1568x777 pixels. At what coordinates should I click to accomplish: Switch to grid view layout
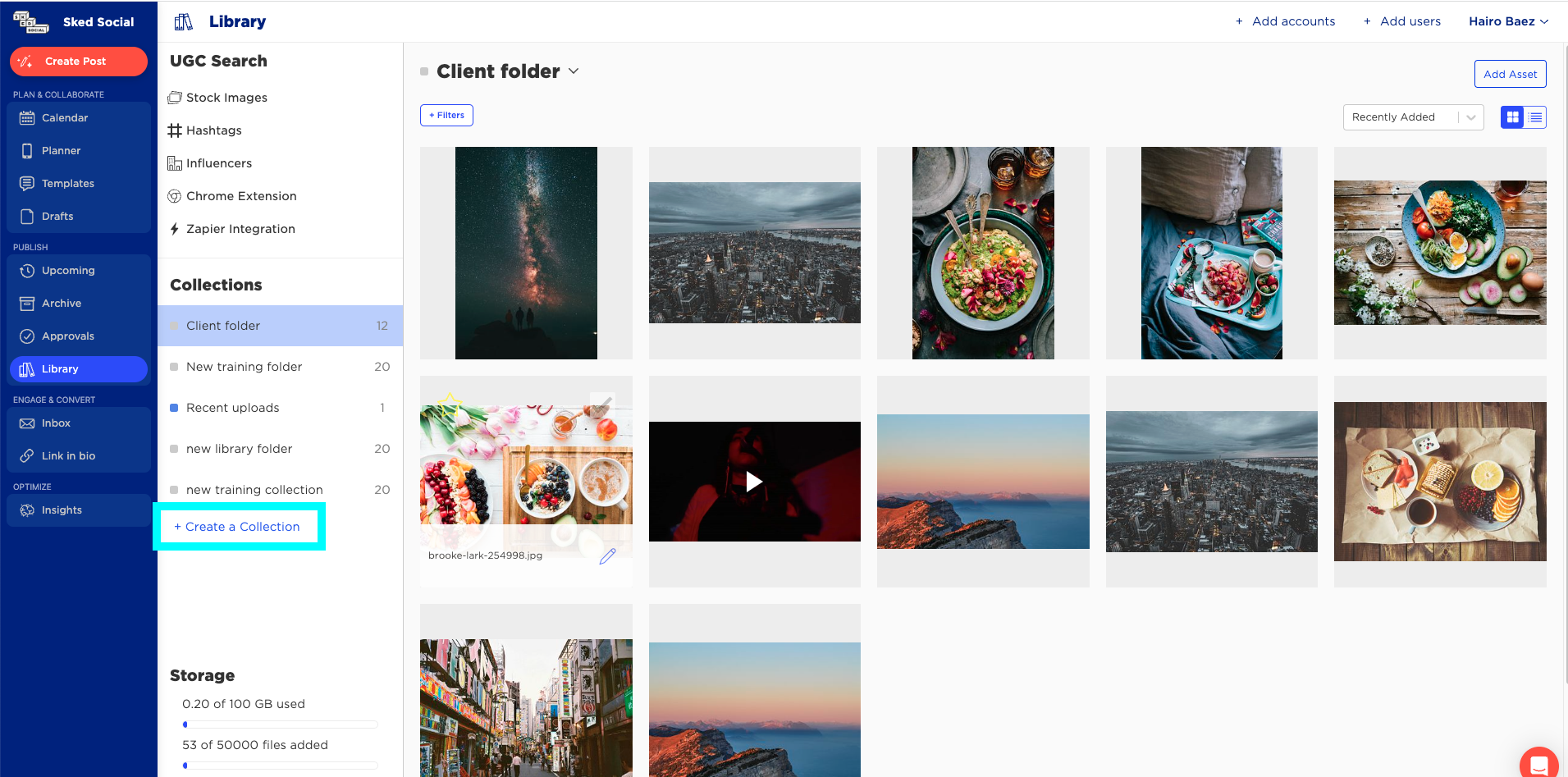click(x=1512, y=117)
